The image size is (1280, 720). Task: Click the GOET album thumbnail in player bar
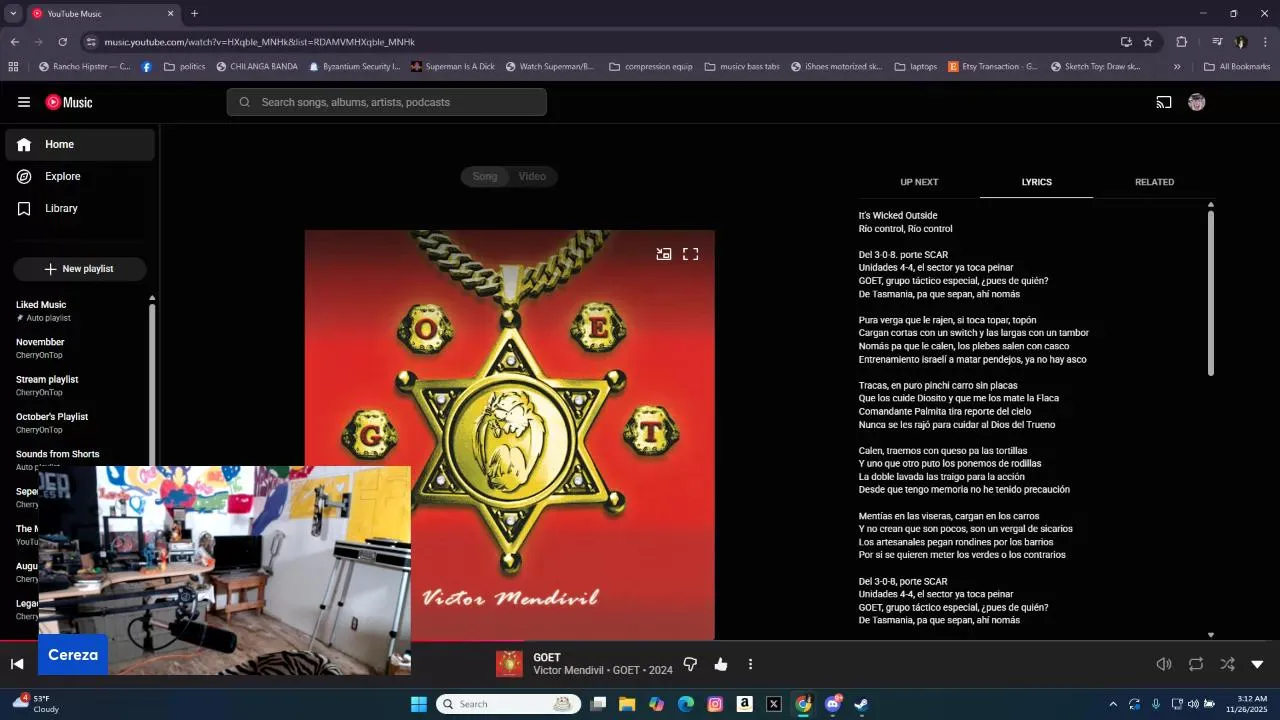(509, 664)
